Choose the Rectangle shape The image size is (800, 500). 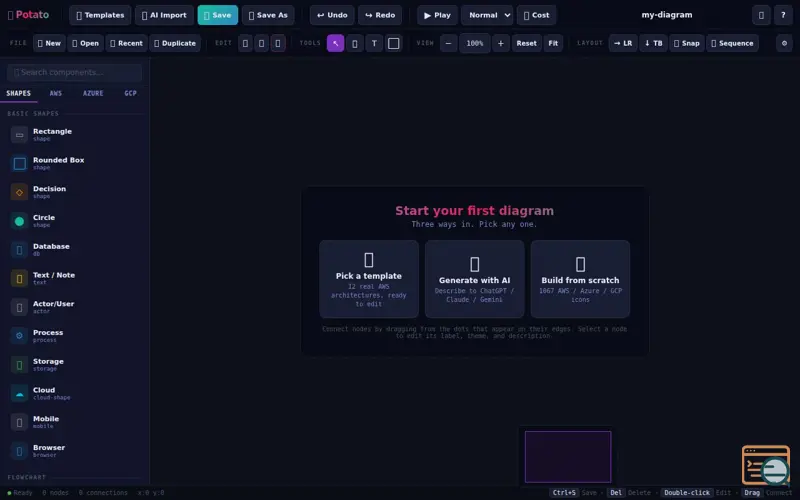coord(74,135)
